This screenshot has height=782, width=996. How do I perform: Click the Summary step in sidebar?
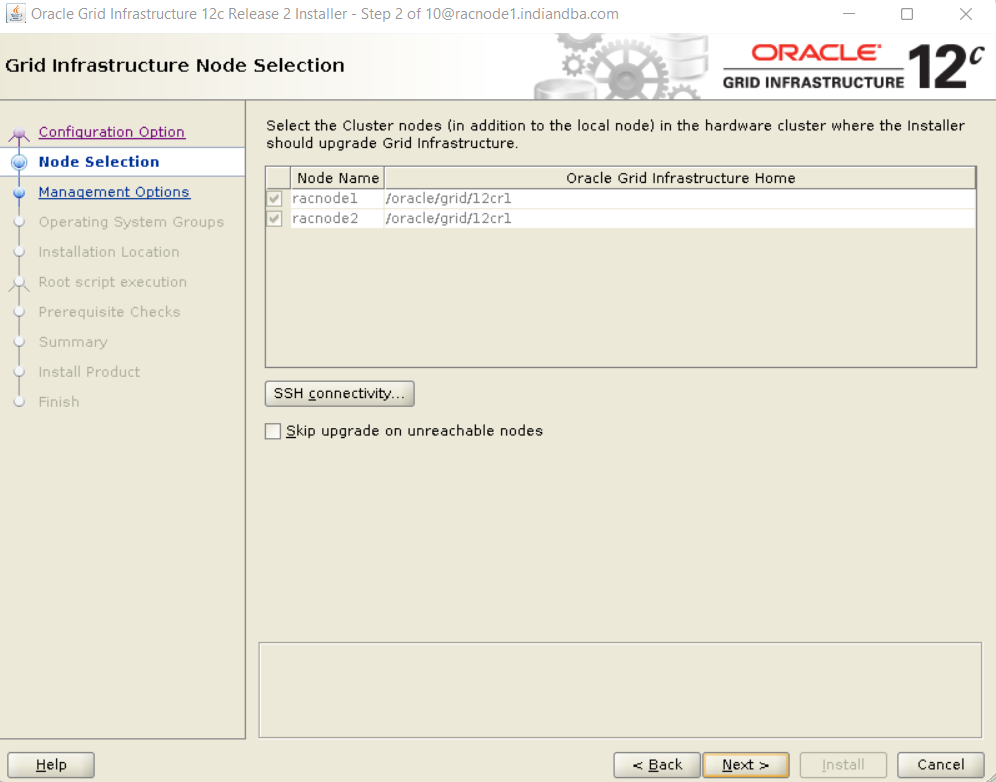pos(73,342)
